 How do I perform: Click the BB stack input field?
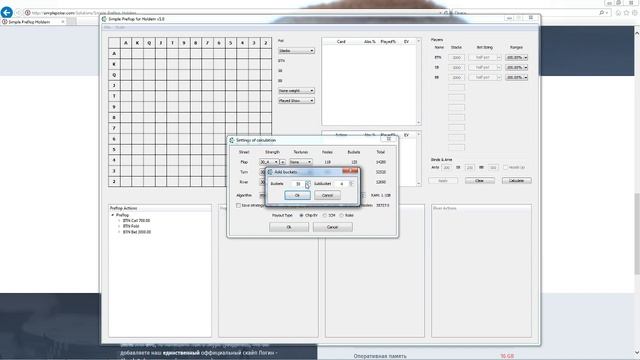coord(457,77)
